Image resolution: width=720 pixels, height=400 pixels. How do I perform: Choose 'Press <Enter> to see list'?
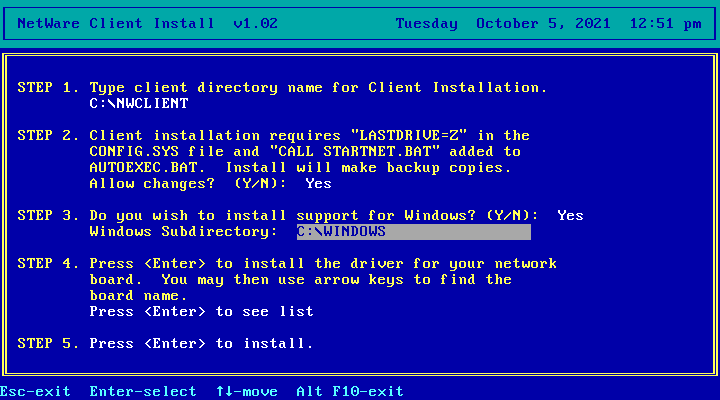(202, 312)
